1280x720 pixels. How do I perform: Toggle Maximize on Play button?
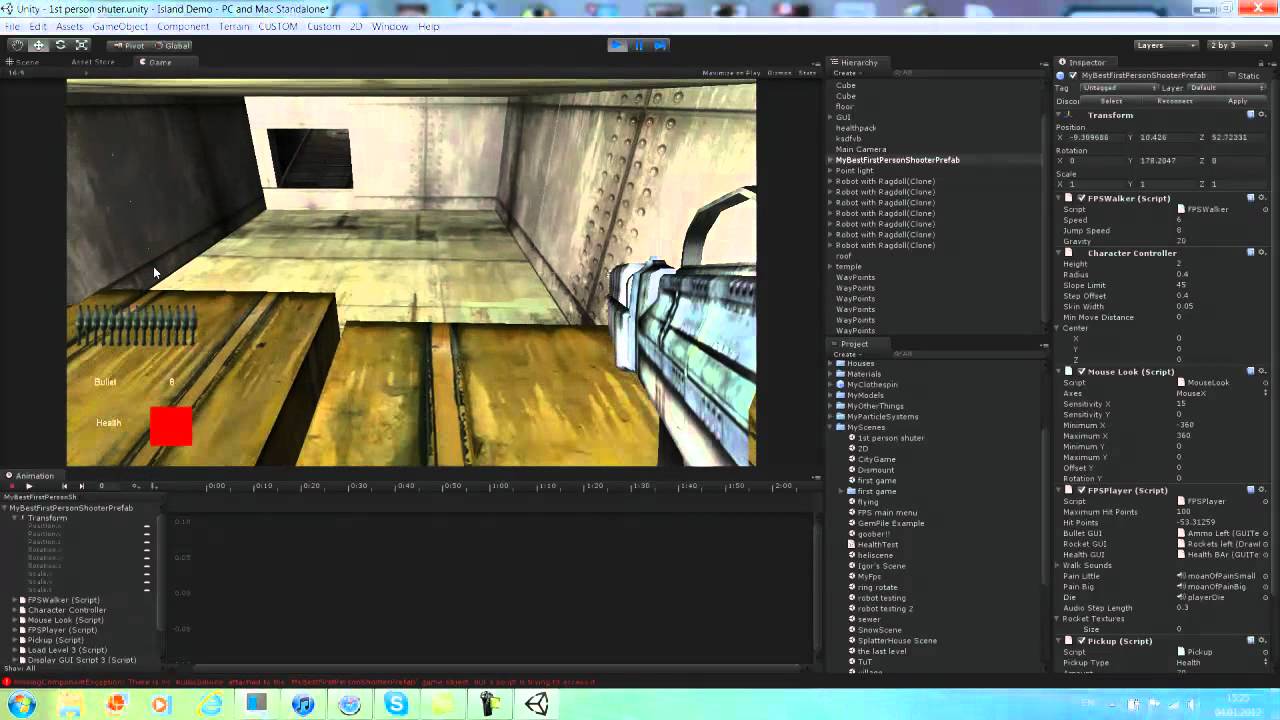tap(731, 73)
